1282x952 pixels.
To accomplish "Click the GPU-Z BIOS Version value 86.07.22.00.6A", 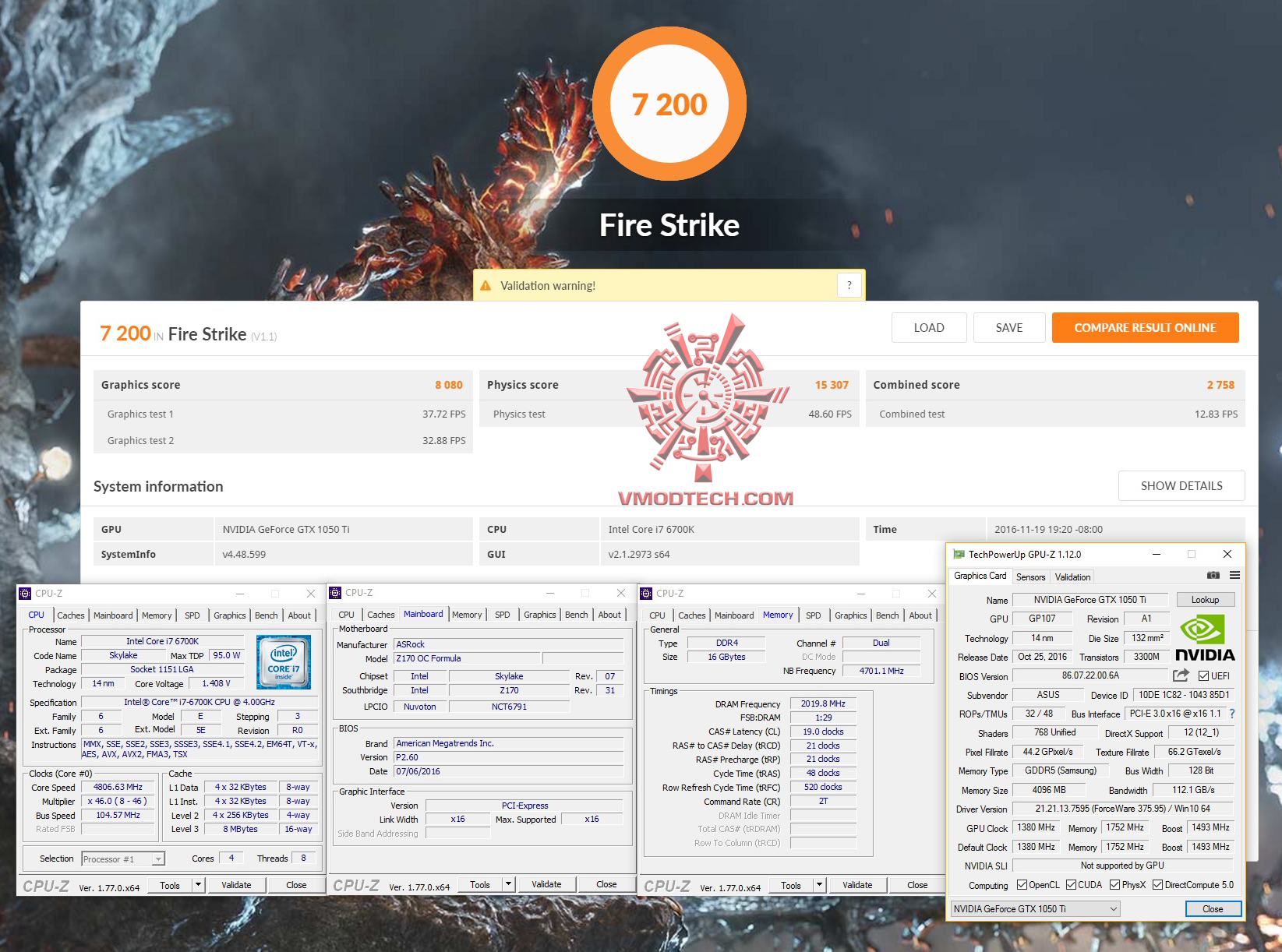I will [1090, 675].
